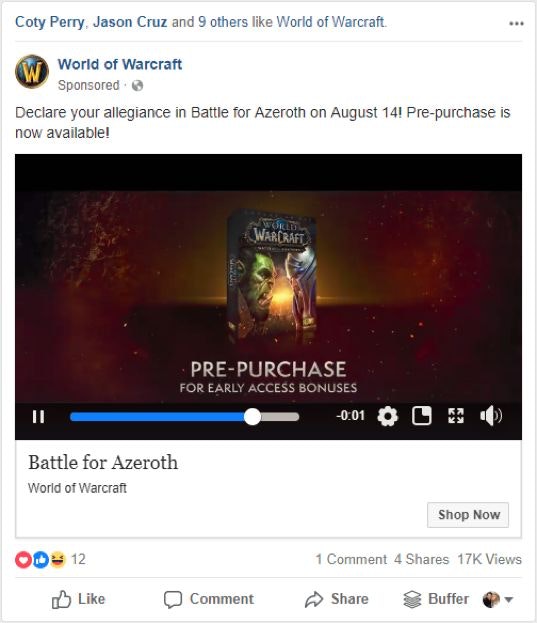The height and width of the screenshot is (623, 537).
Task: Open the Battle for Azeroth headline link
Action: coord(103,463)
